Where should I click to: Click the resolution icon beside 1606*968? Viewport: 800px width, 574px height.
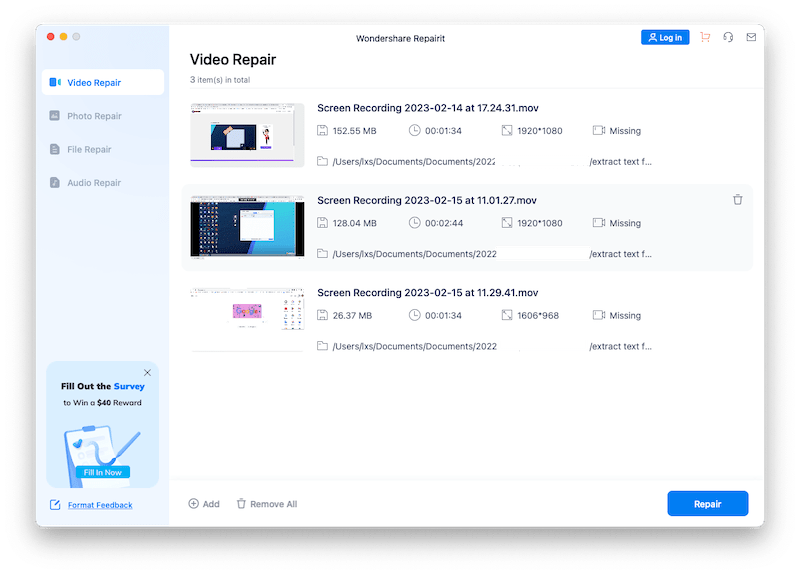507,315
